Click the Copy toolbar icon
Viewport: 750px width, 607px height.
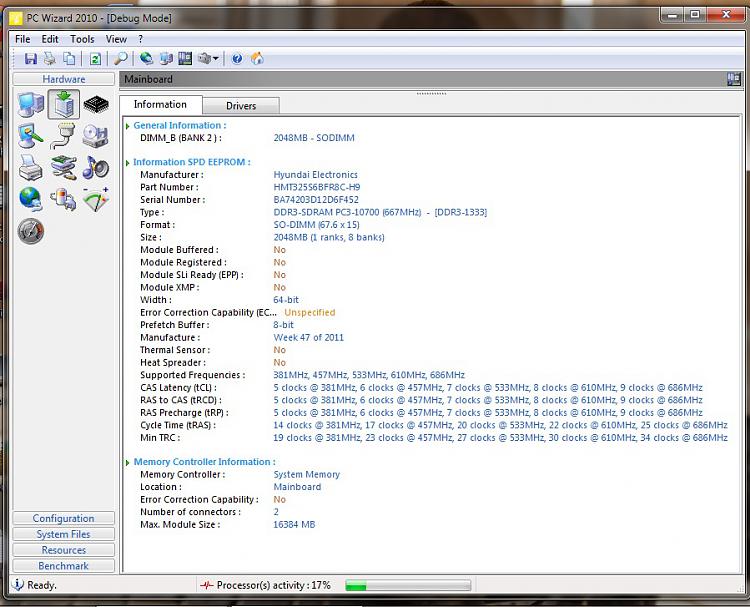pyautogui.click(x=70, y=59)
